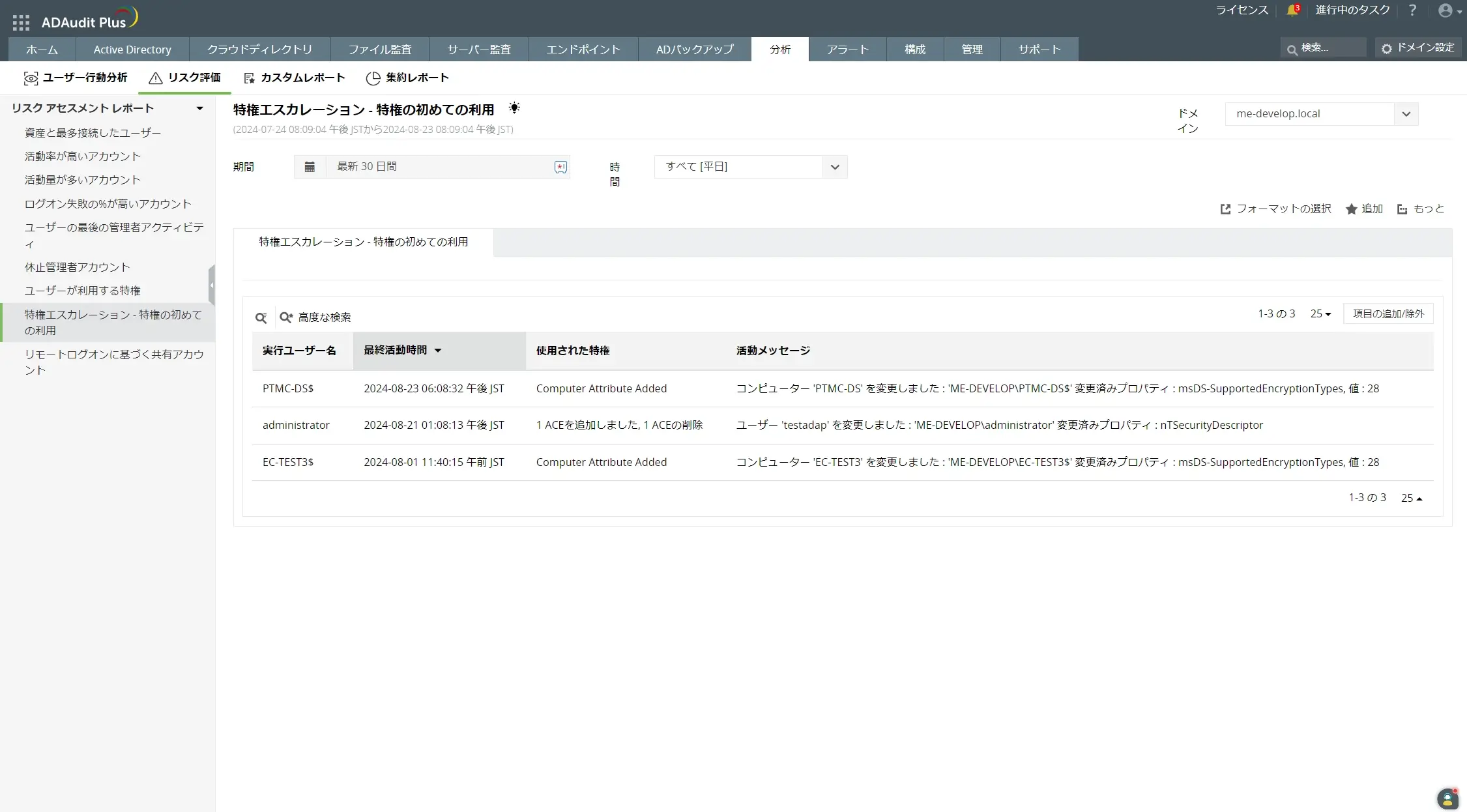The height and width of the screenshot is (812, 1467).
Task: Open the chat assistant icon at bottom right
Action: pyautogui.click(x=1447, y=798)
